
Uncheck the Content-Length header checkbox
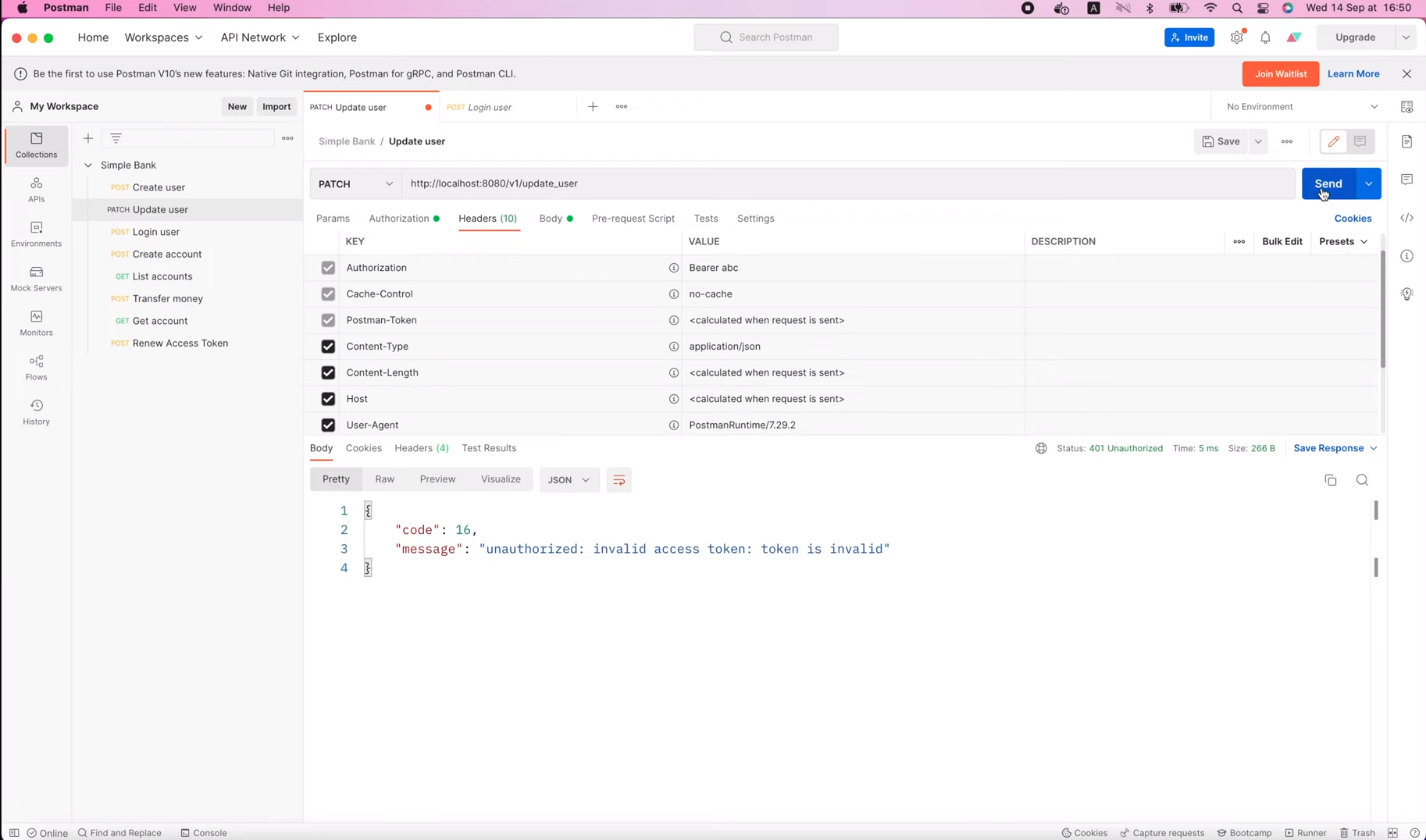coord(328,372)
